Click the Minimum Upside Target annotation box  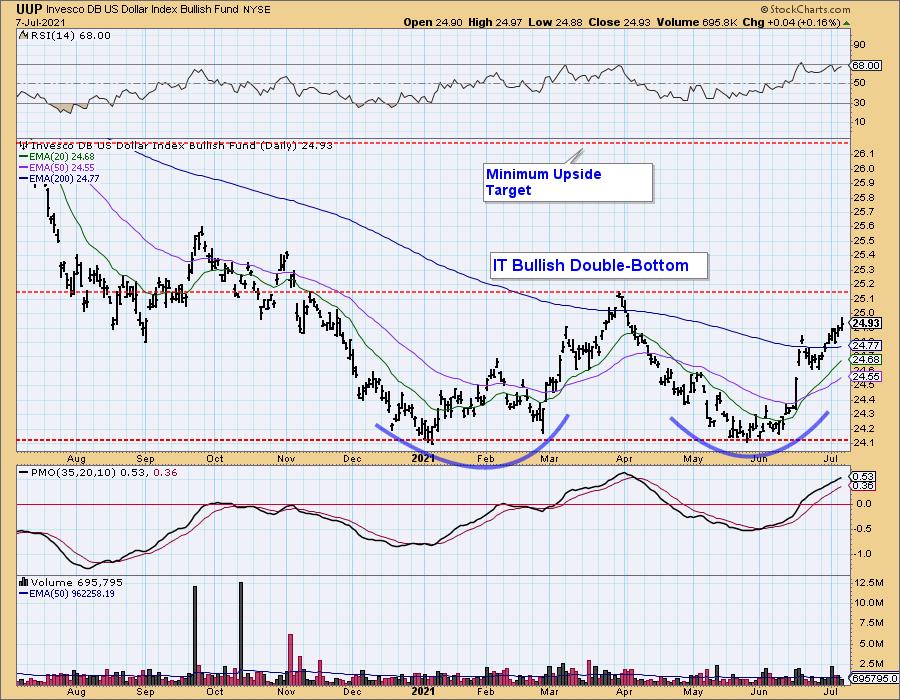pos(568,182)
